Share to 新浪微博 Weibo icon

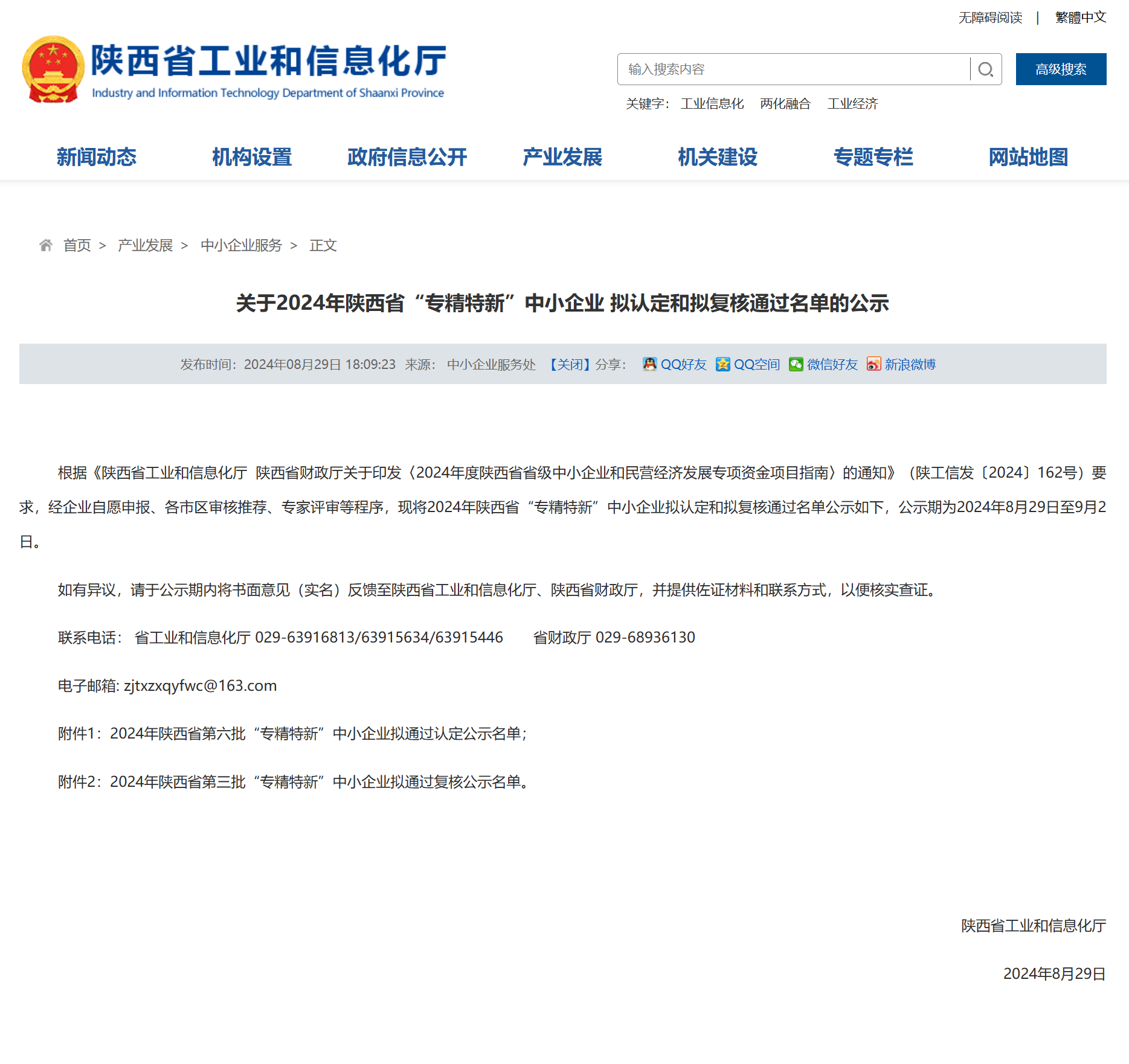coord(873,364)
